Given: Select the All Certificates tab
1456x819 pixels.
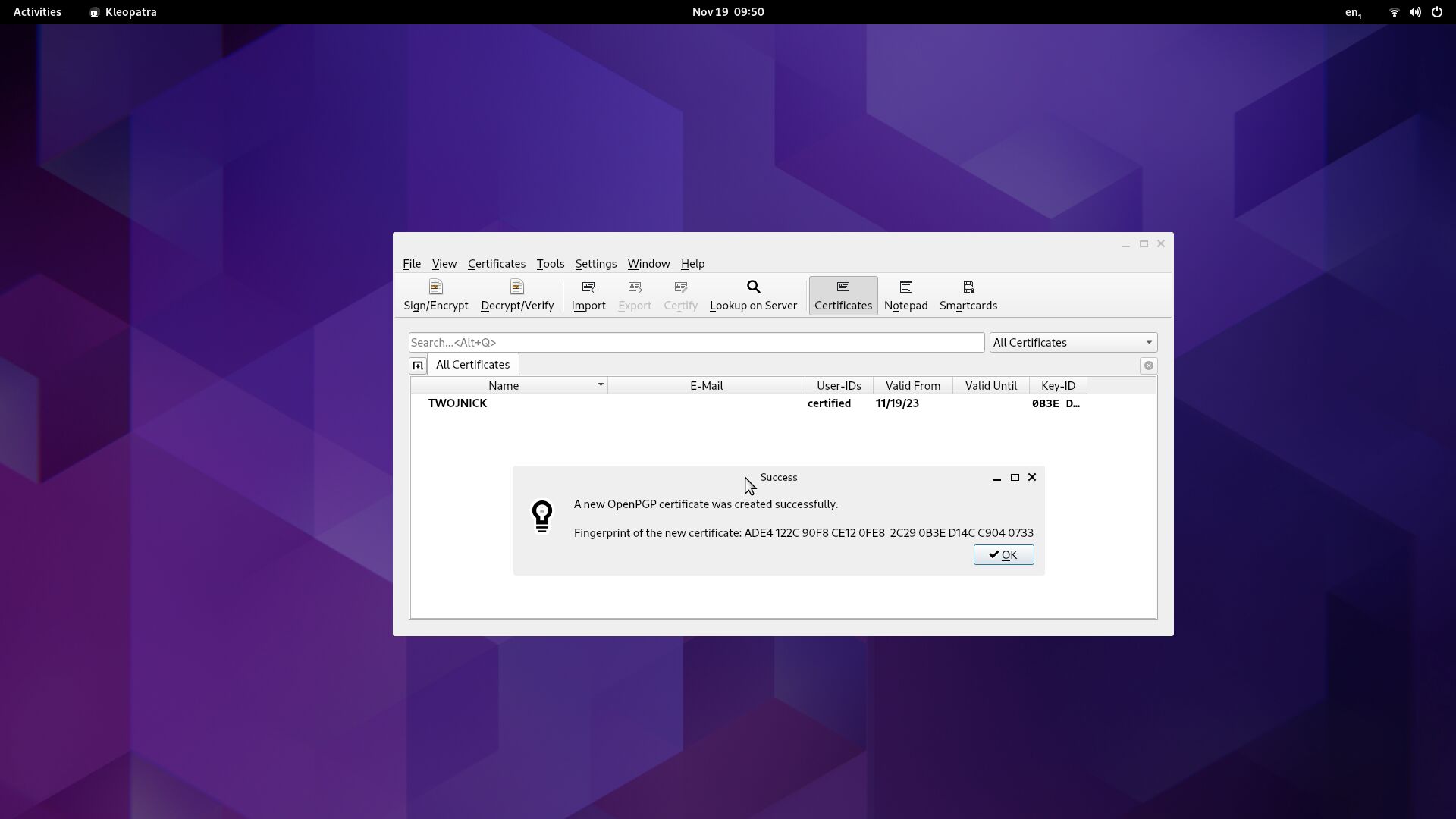Looking at the screenshot, I should tap(472, 365).
